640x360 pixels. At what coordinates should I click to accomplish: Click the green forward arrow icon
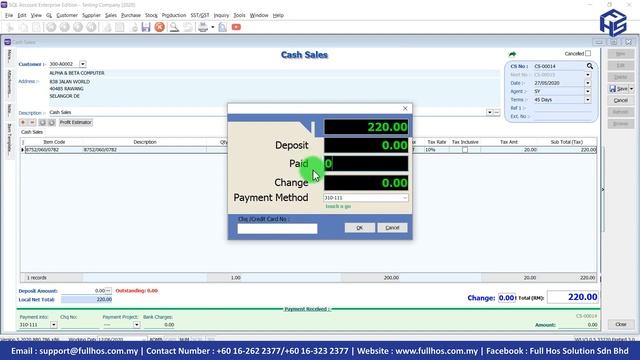(512, 54)
